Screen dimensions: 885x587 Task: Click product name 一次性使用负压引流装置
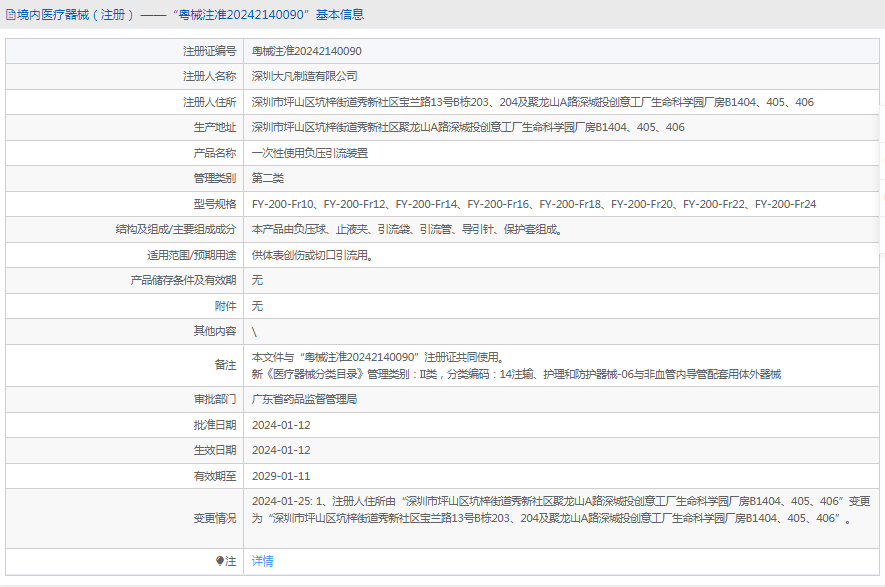tap(310, 153)
